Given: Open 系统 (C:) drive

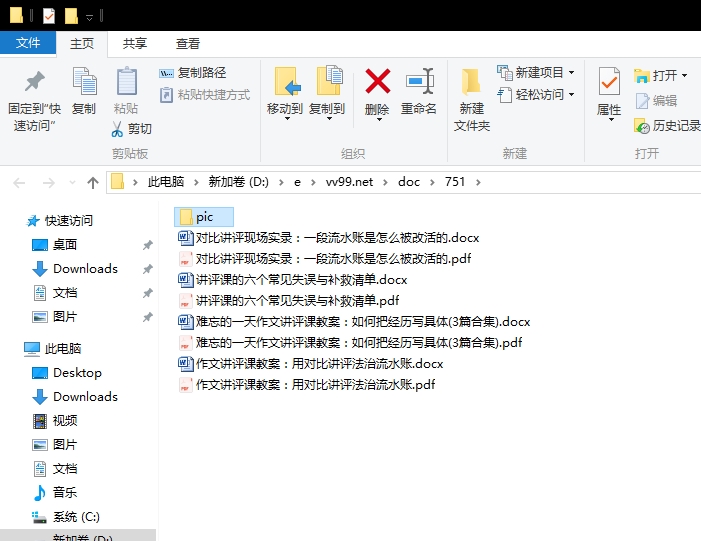Looking at the screenshot, I should [x=66, y=517].
